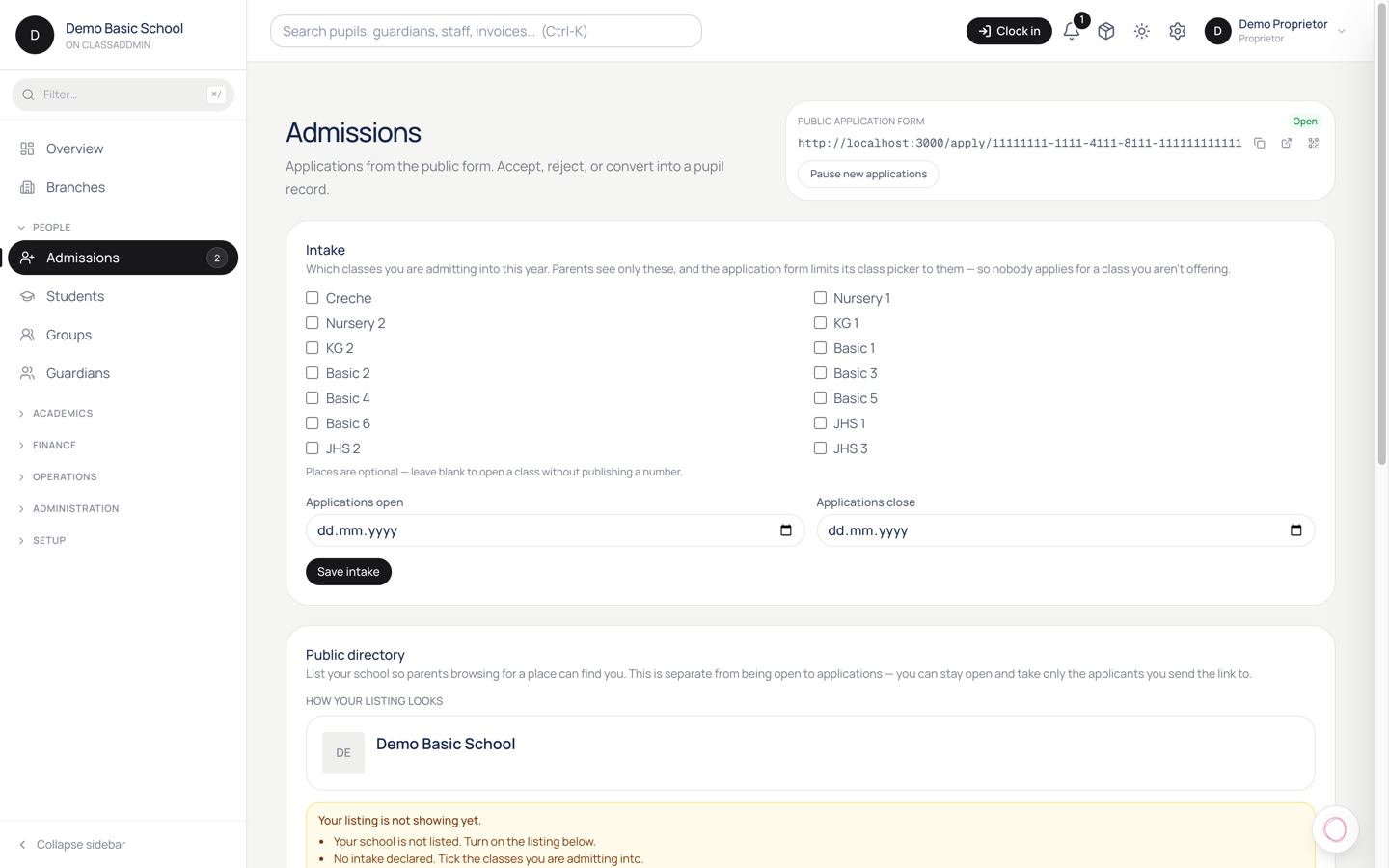Screen dimensions: 1389x868
Task: Focus the global search box
Action: (x=486, y=31)
